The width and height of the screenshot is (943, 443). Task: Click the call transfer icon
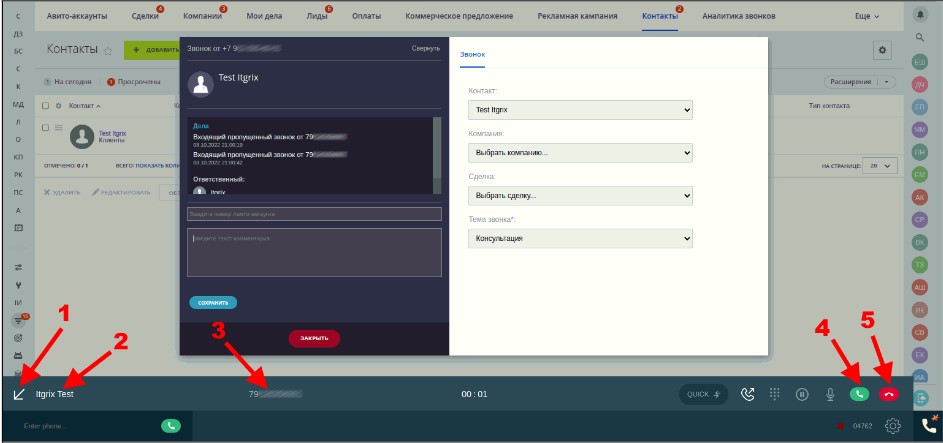pyautogui.click(x=747, y=394)
